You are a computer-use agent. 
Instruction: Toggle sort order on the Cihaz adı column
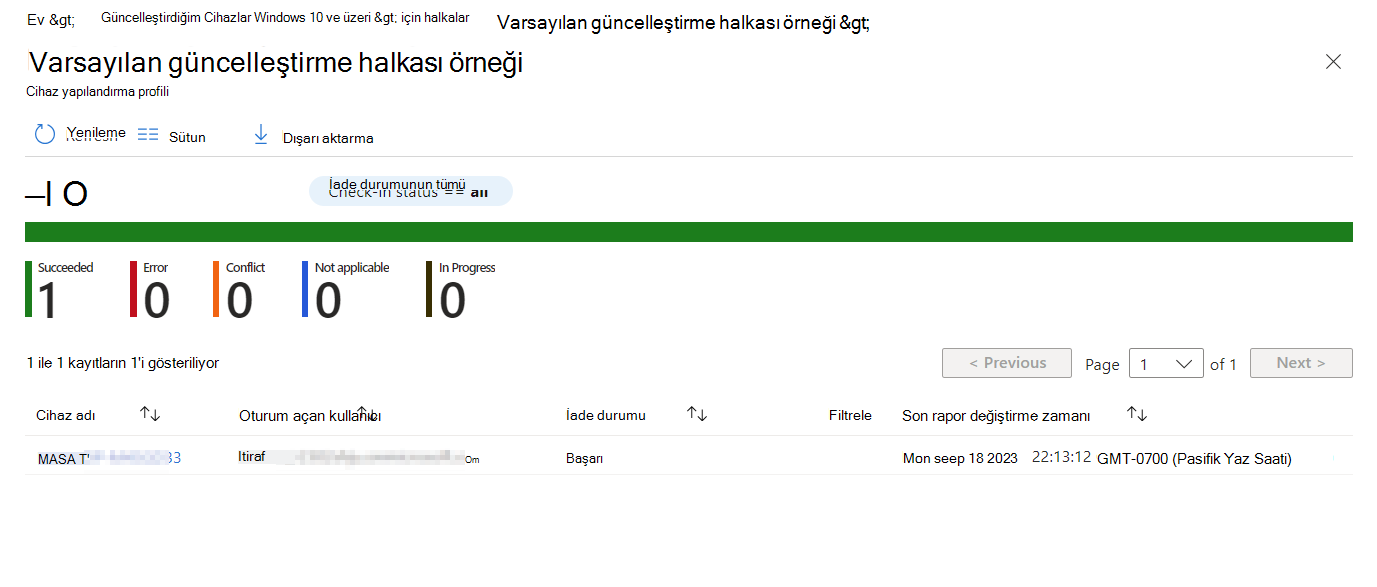(148, 413)
